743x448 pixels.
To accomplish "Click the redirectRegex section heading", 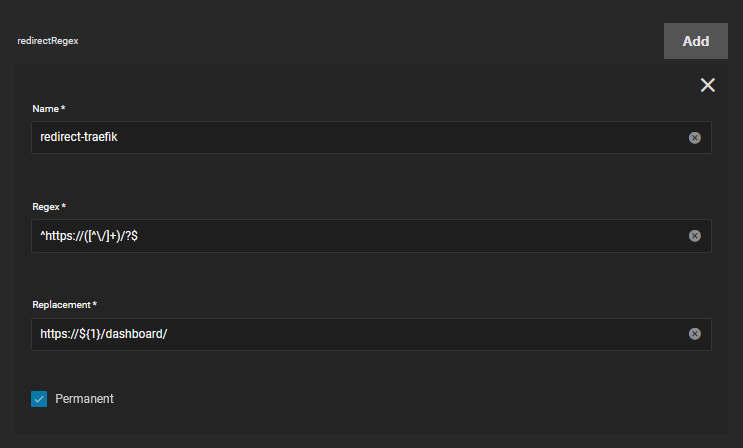I will 48,41.
